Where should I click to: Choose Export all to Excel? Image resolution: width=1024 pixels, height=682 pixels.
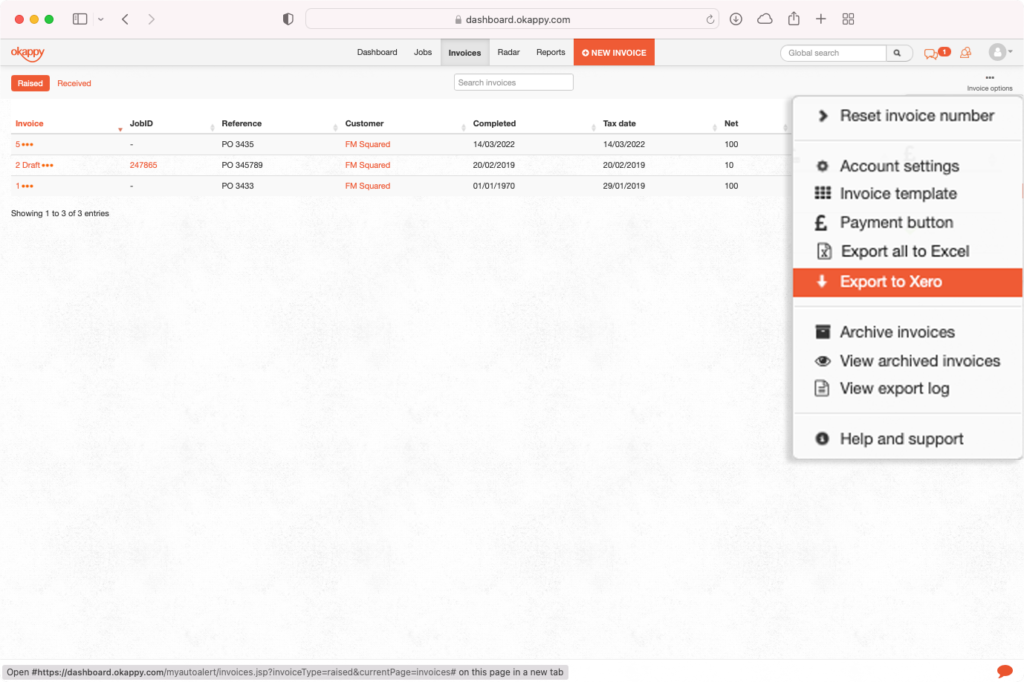(x=904, y=251)
